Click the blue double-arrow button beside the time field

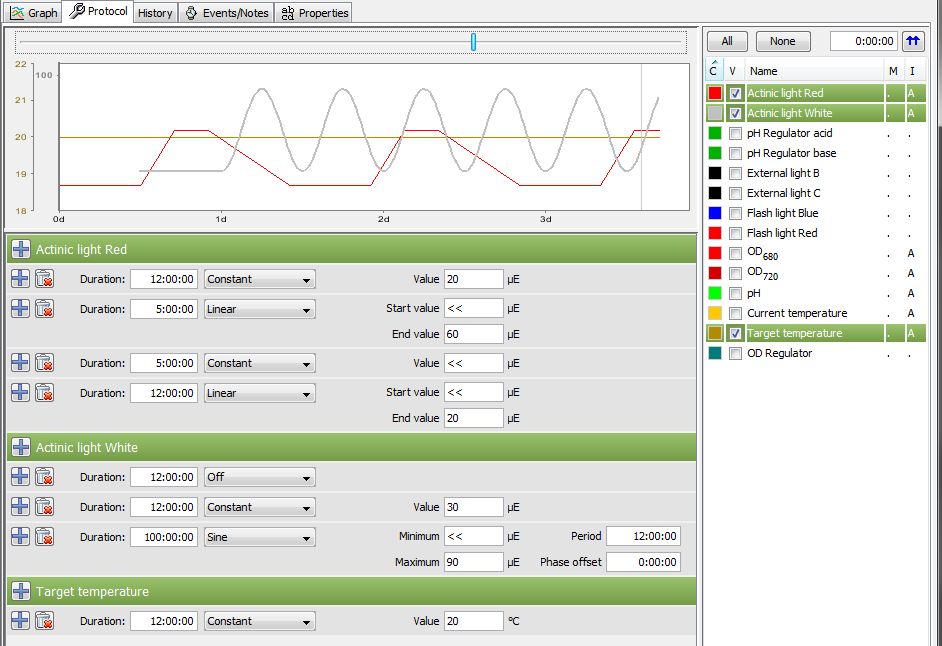913,41
